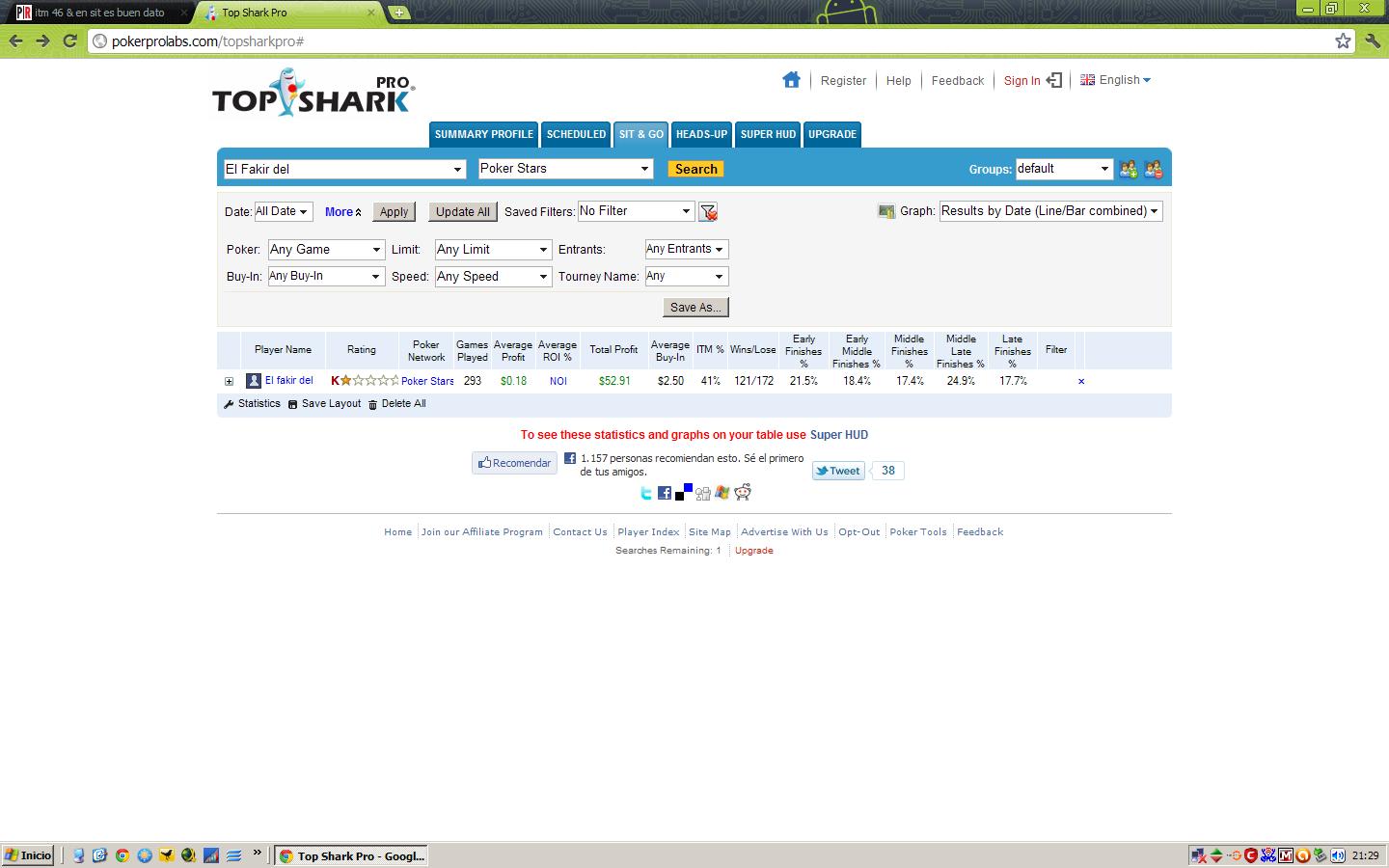Click the remove group icon at far right
The image size is (1389, 868).
pyautogui.click(x=1153, y=170)
